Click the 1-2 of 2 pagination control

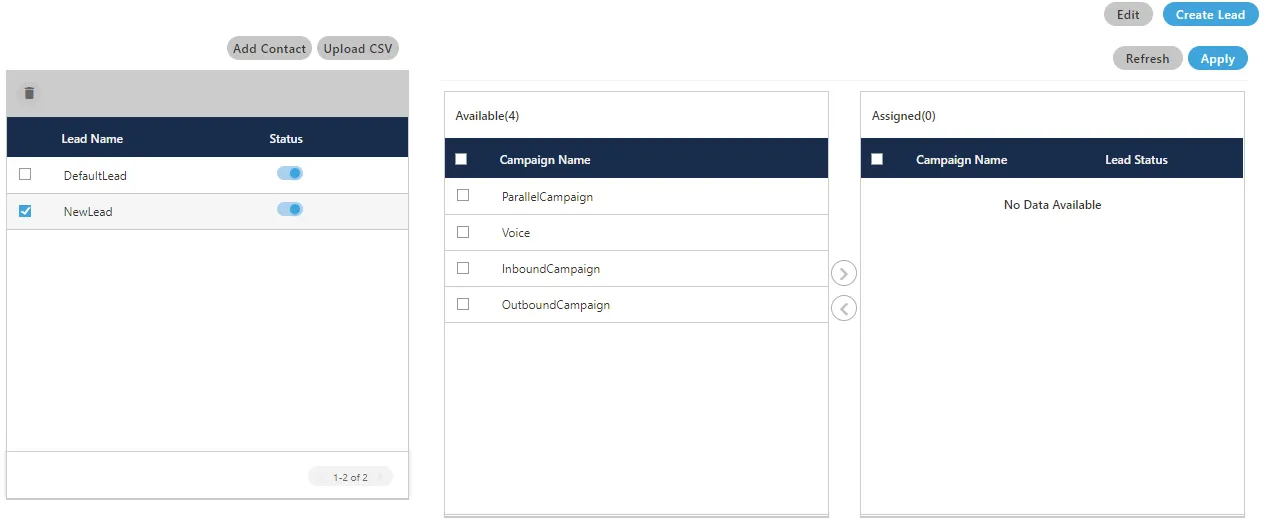[350, 477]
